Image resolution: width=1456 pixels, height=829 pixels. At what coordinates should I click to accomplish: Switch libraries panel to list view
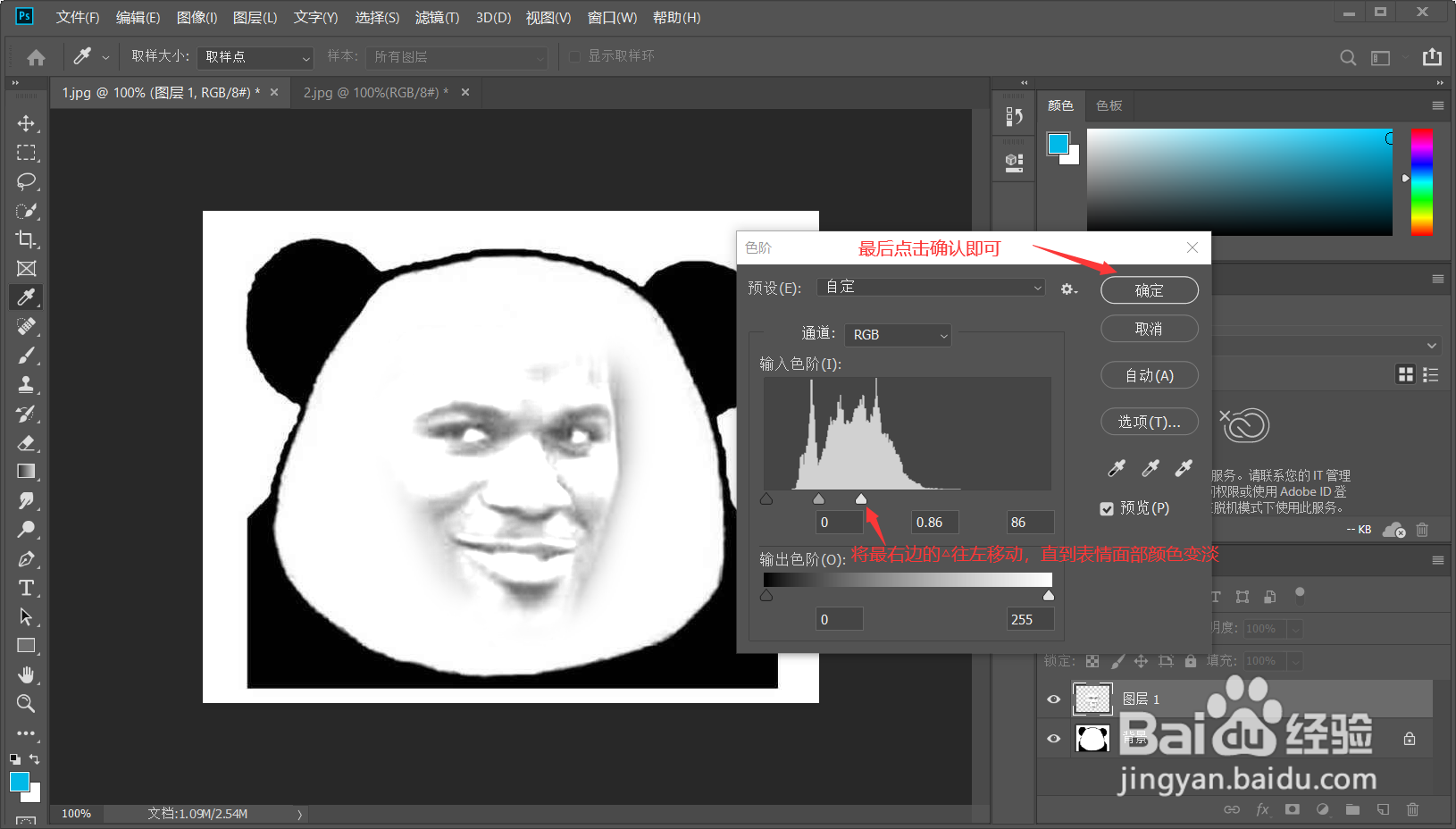1430,374
